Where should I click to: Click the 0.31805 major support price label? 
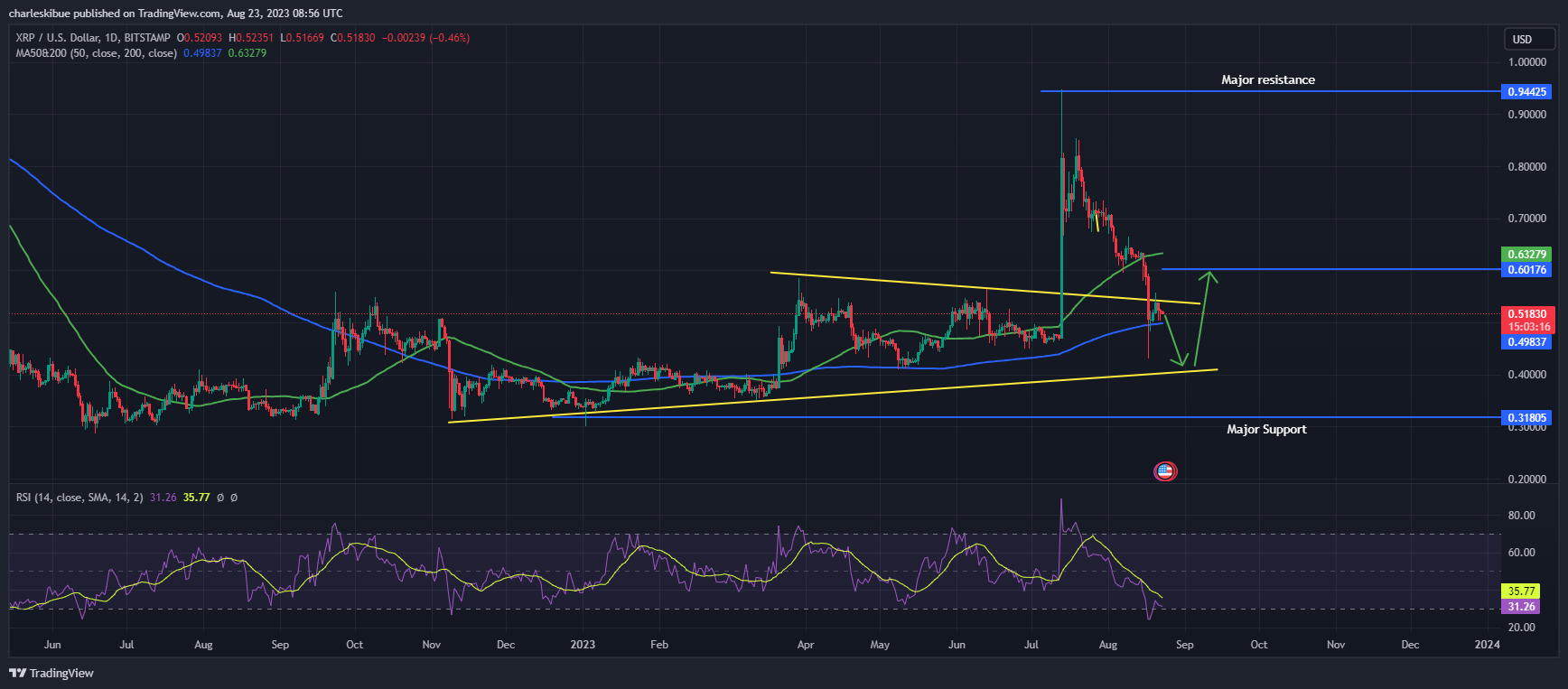click(x=1526, y=417)
